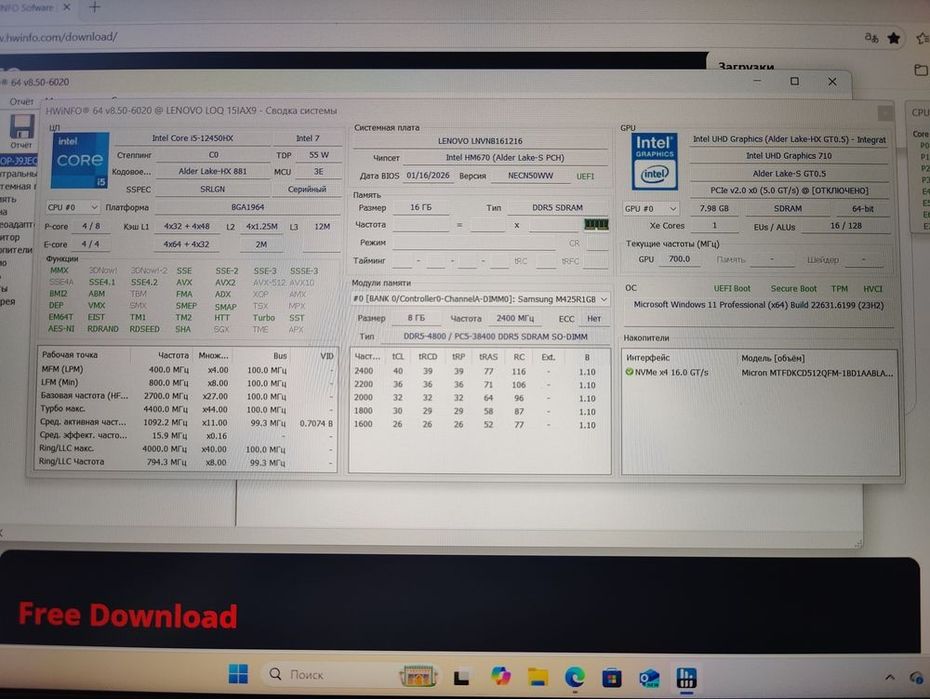Click the RDSEED feature flag
Viewport: 930px width, 699px height.
(144, 329)
